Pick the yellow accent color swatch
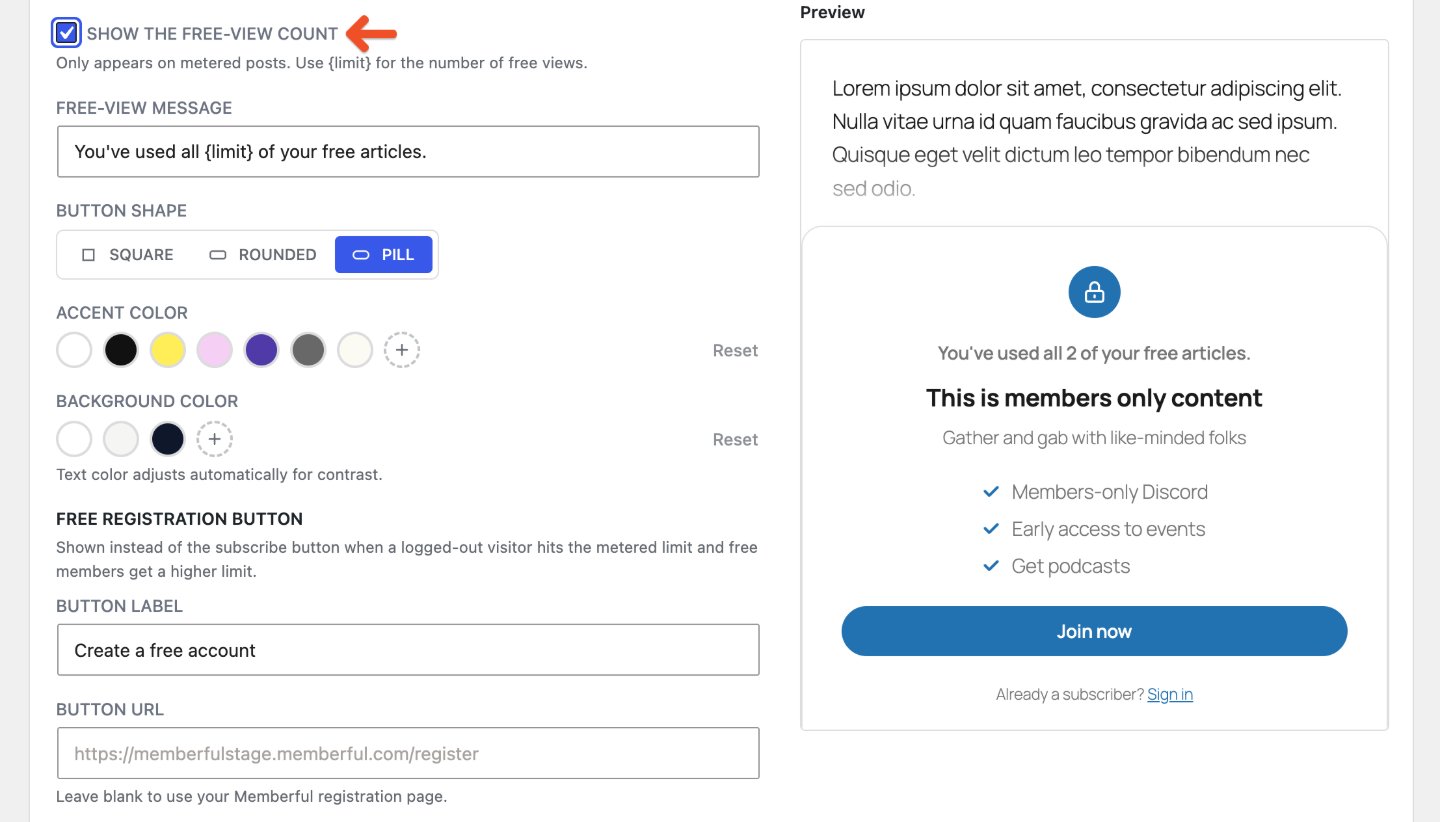 click(x=168, y=350)
